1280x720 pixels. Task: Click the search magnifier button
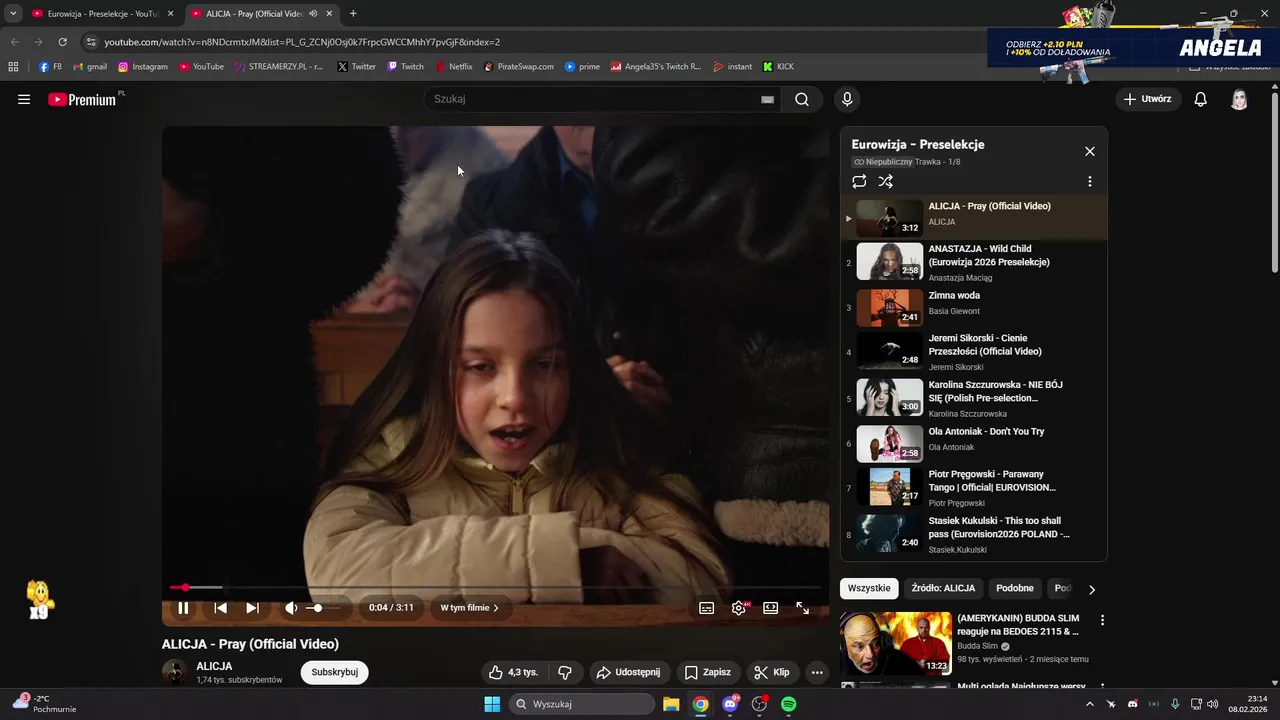click(802, 99)
